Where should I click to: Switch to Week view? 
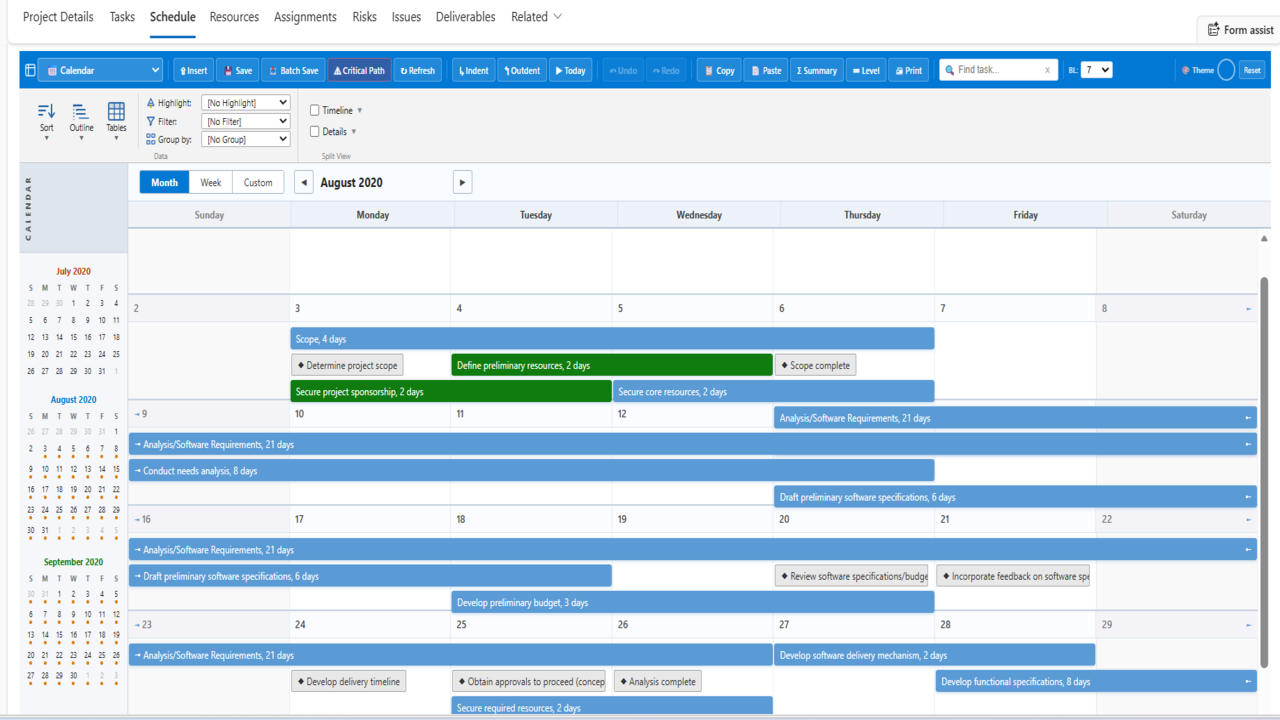click(211, 183)
